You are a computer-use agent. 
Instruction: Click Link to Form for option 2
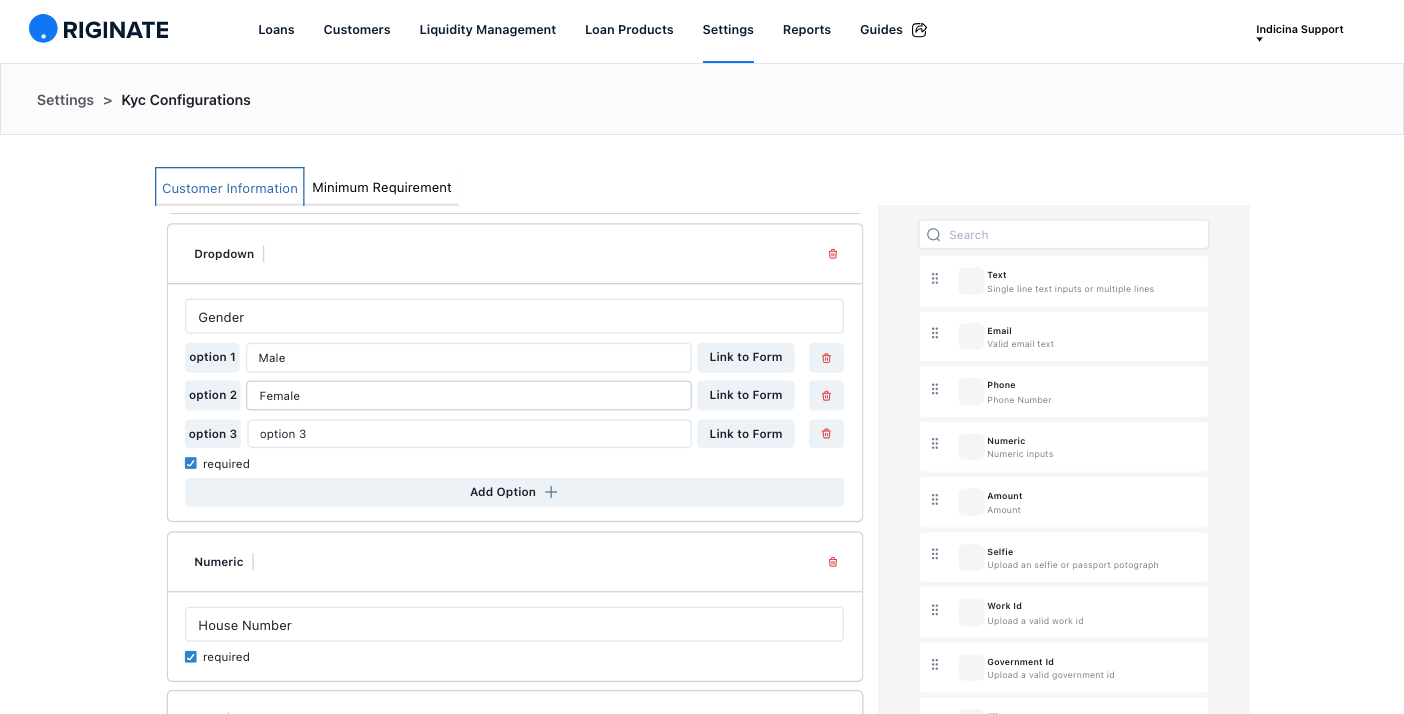pyautogui.click(x=746, y=395)
